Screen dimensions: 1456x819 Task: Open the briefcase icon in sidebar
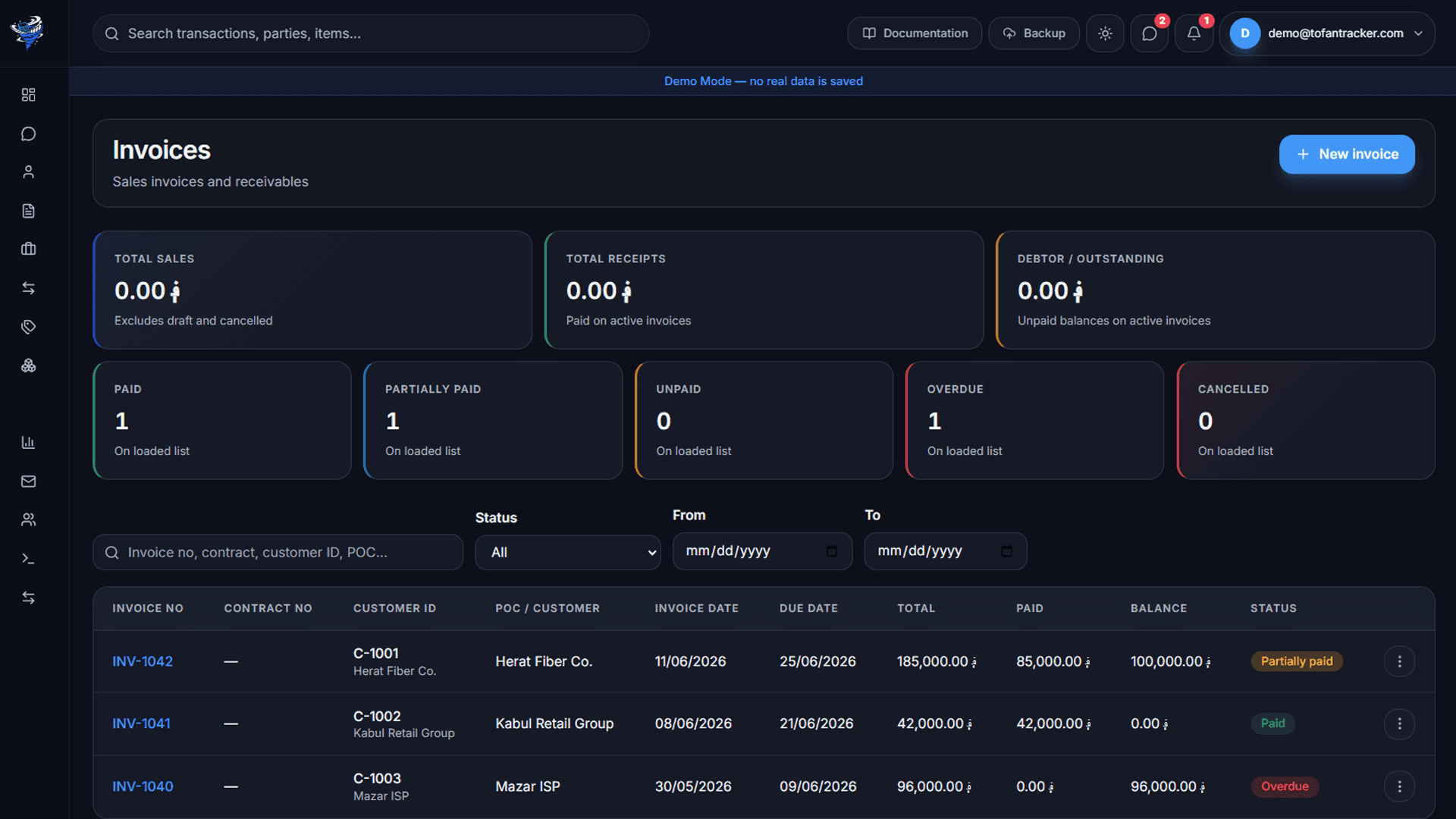pos(28,249)
